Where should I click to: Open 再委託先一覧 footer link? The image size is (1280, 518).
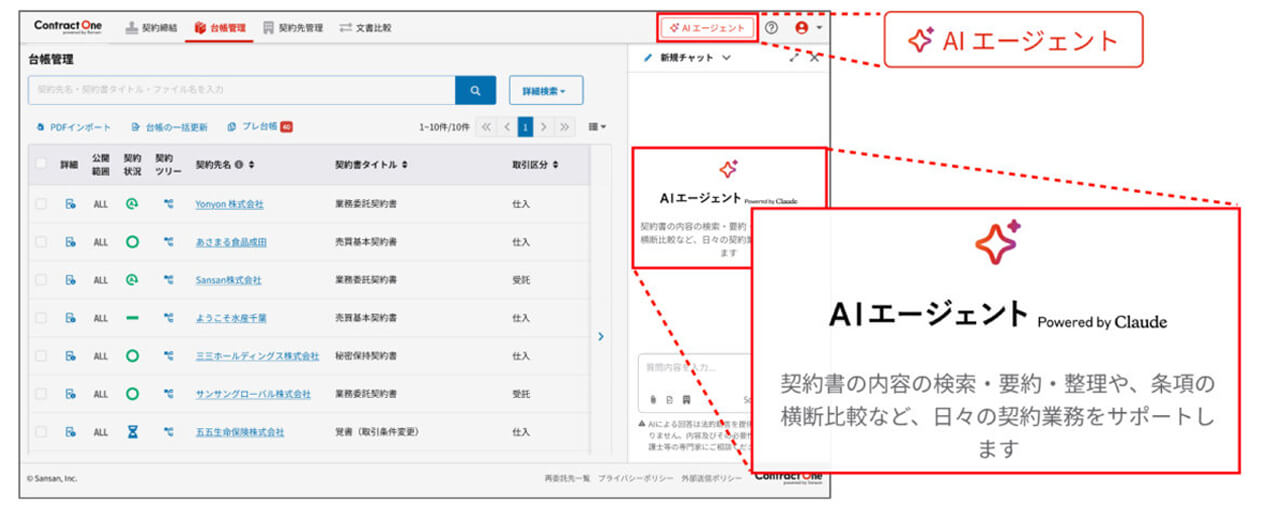point(567,479)
